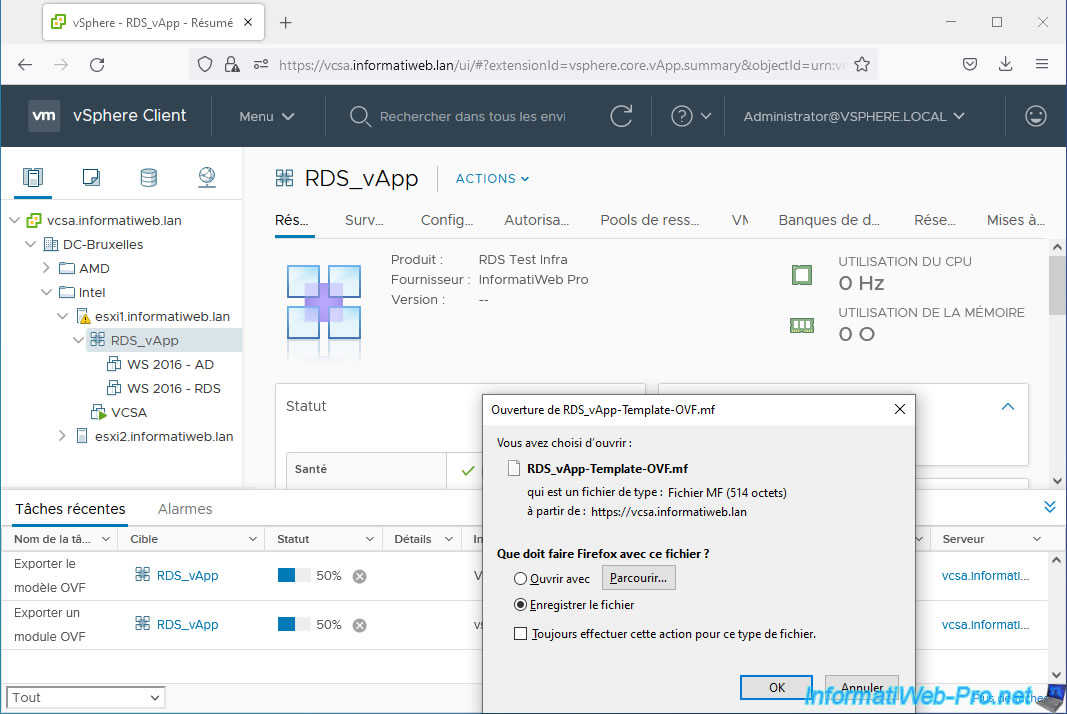Switch to the Autorisa... tab
1067x714 pixels.
point(536,220)
